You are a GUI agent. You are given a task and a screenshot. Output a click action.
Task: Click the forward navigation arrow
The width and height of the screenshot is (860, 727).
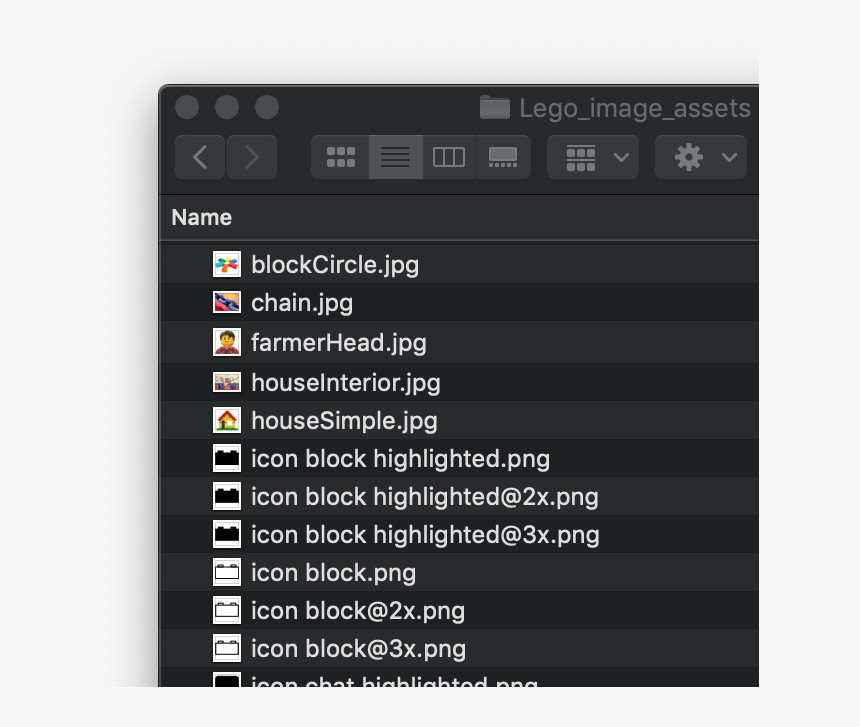point(251,156)
